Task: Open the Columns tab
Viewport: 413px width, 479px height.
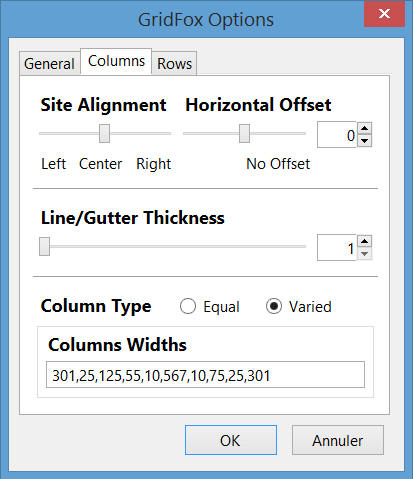Action: point(116,61)
